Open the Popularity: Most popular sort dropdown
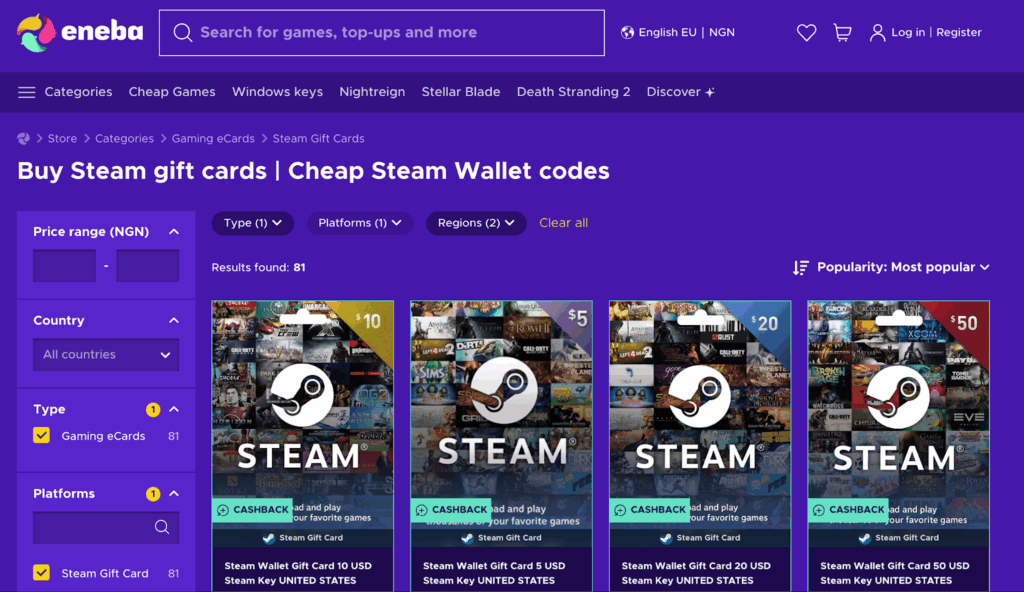This screenshot has height=592, width=1024. pyautogui.click(x=891, y=267)
